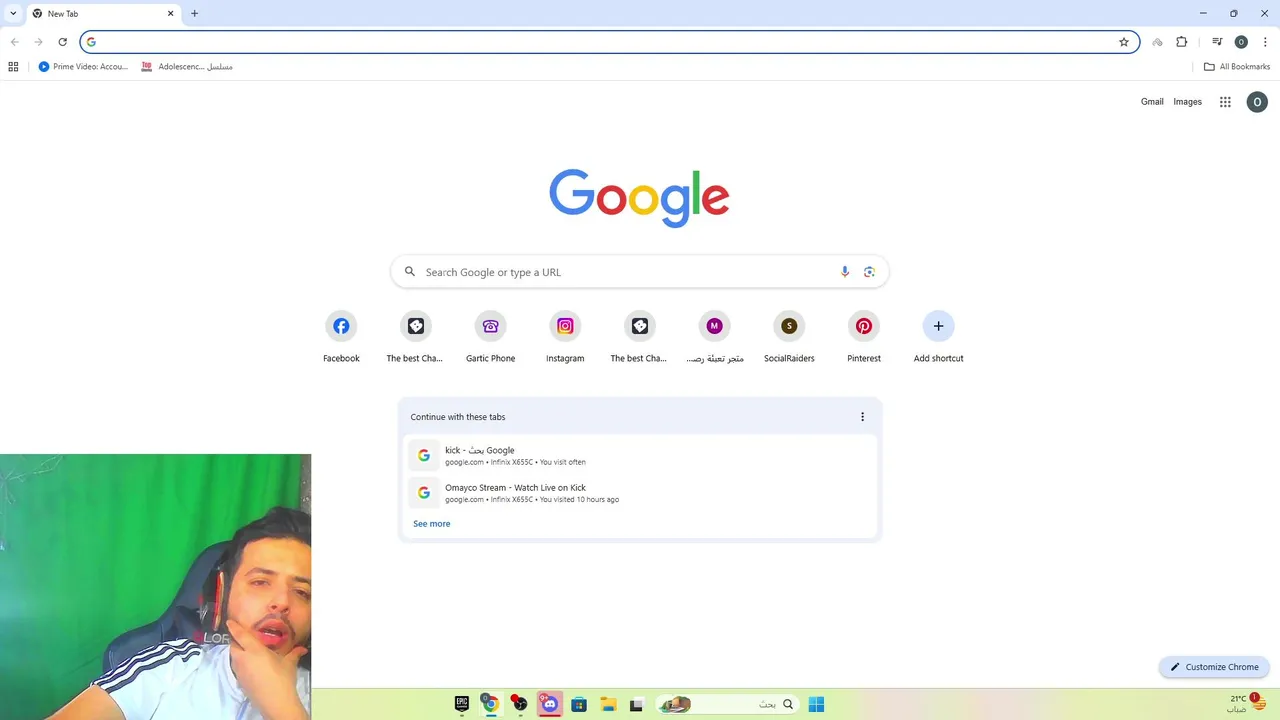The image size is (1280, 720).
Task: Bookmark this tab with the star icon
Action: 1124,42
